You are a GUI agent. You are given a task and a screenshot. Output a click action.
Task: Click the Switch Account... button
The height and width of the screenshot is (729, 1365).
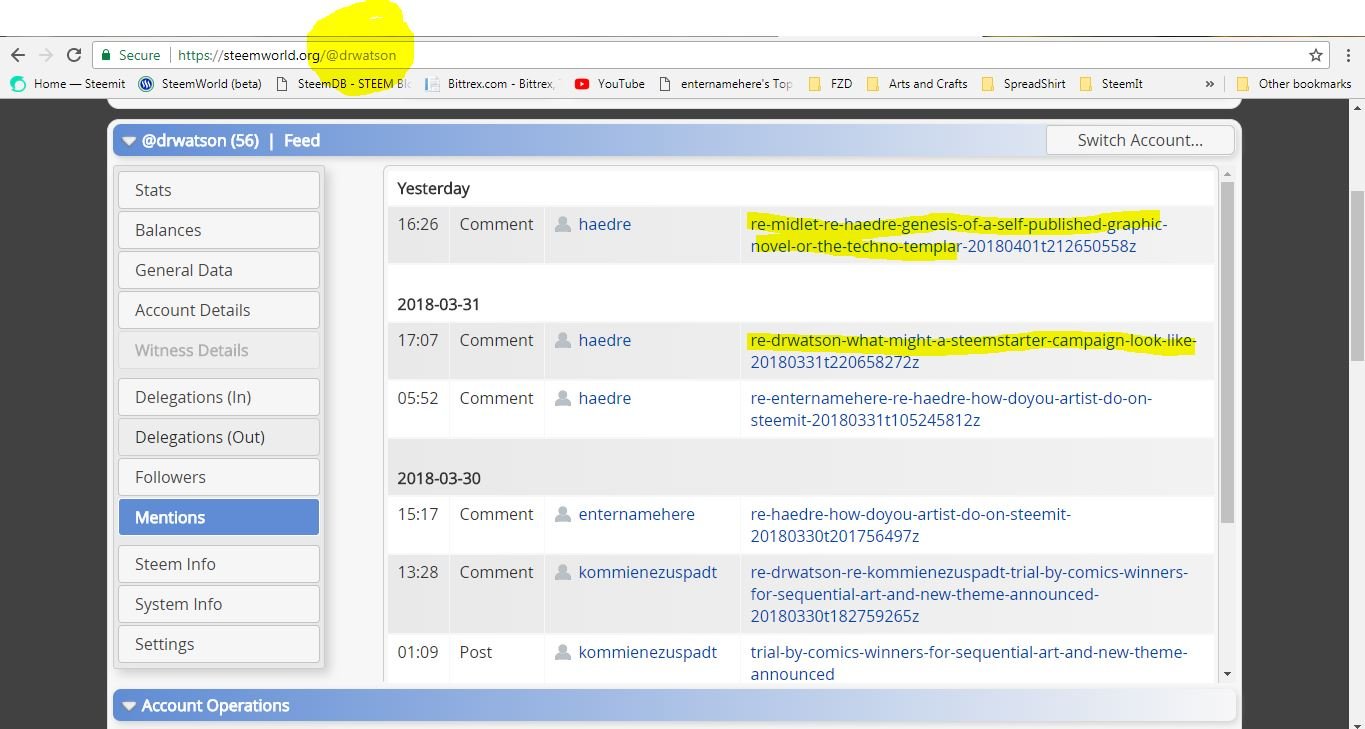tap(1140, 140)
